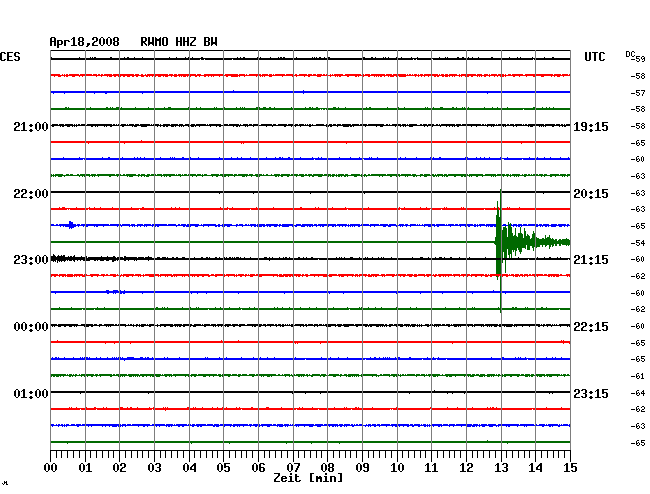Click the "19:15" UTC time label
Image resolution: width=650 pixels, height=494 pixels.
point(591,127)
